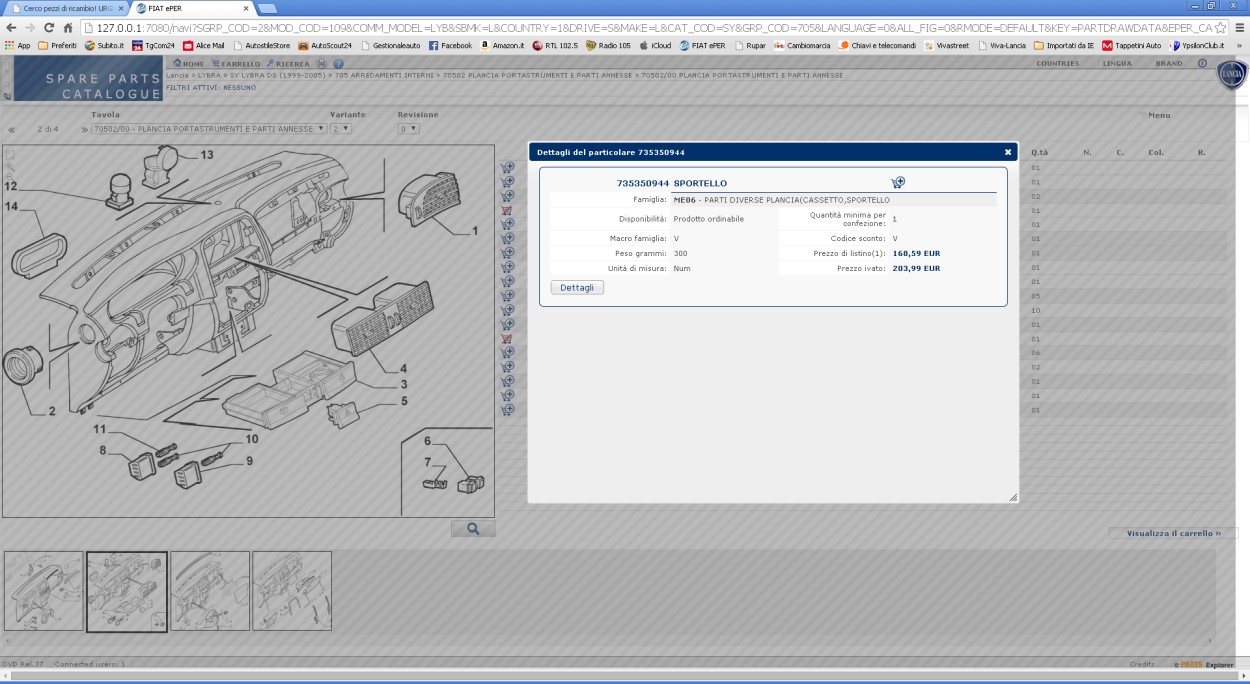Add to cart the row with quantity 05
The height and width of the screenshot is (684, 1250).
[507, 296]
